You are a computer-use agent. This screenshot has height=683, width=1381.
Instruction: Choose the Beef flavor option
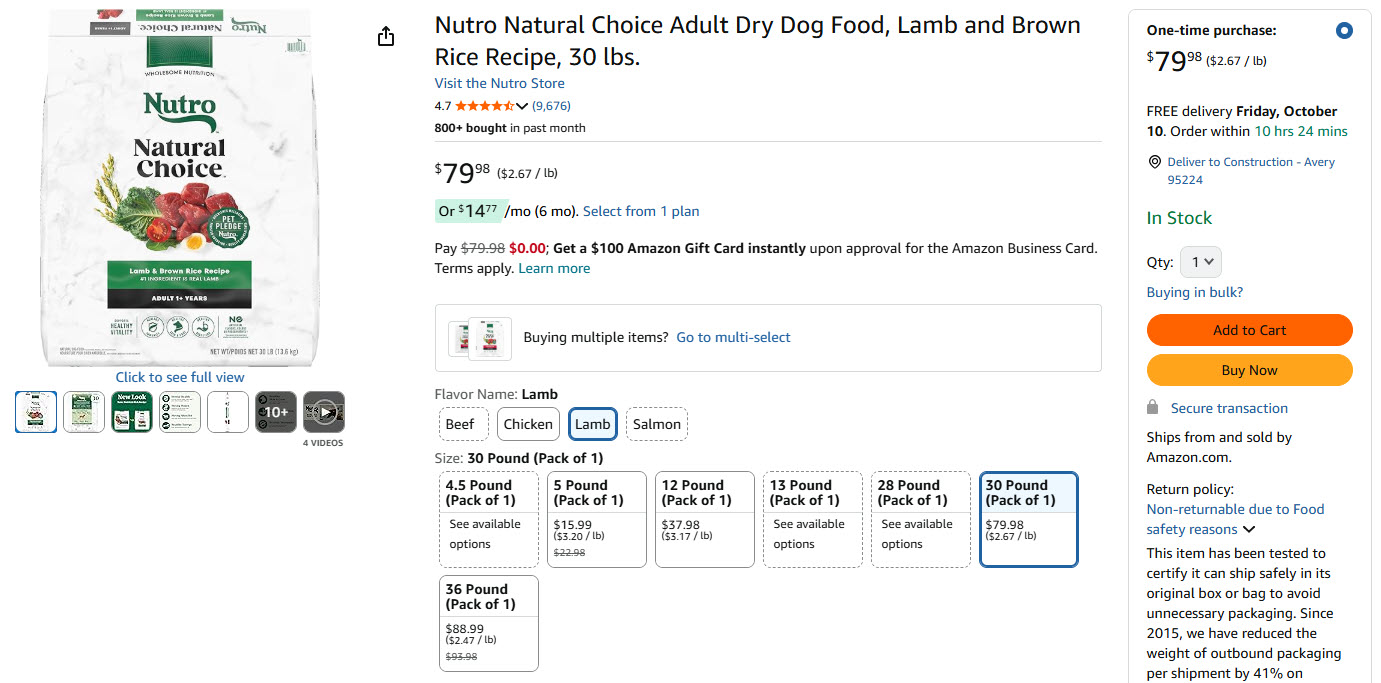pos(460,424)
